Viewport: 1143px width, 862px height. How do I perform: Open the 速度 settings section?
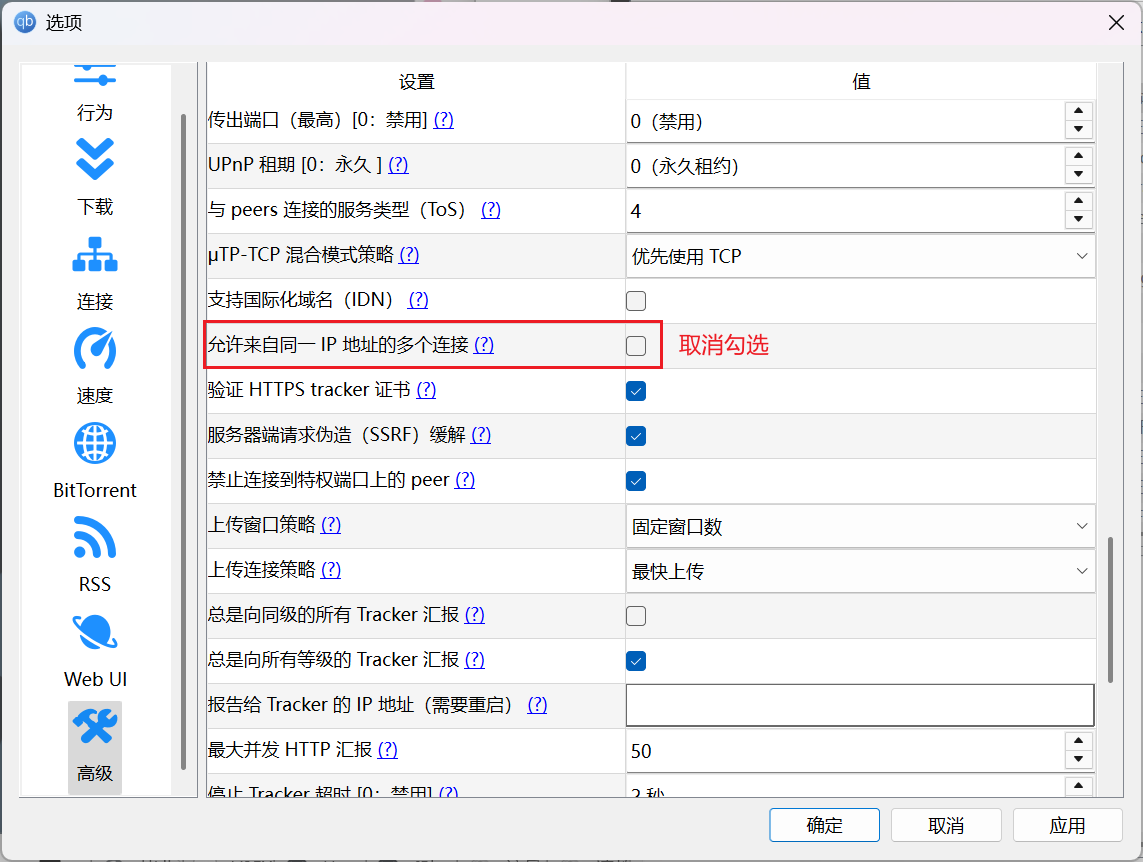point(94,368)
